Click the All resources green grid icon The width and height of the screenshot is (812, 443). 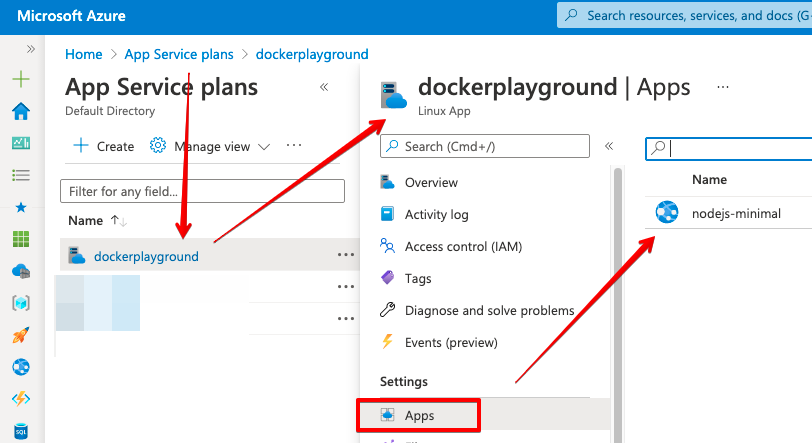click(x=20, y=239)
